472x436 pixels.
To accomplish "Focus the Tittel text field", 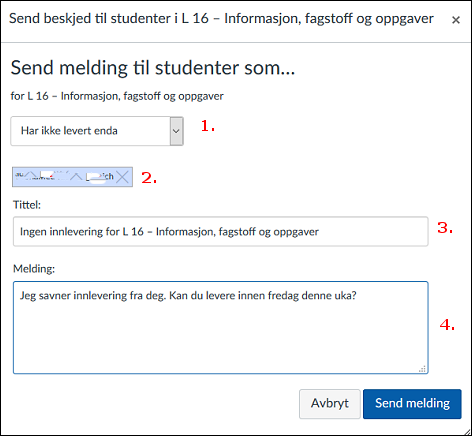I will coord(221,231).
